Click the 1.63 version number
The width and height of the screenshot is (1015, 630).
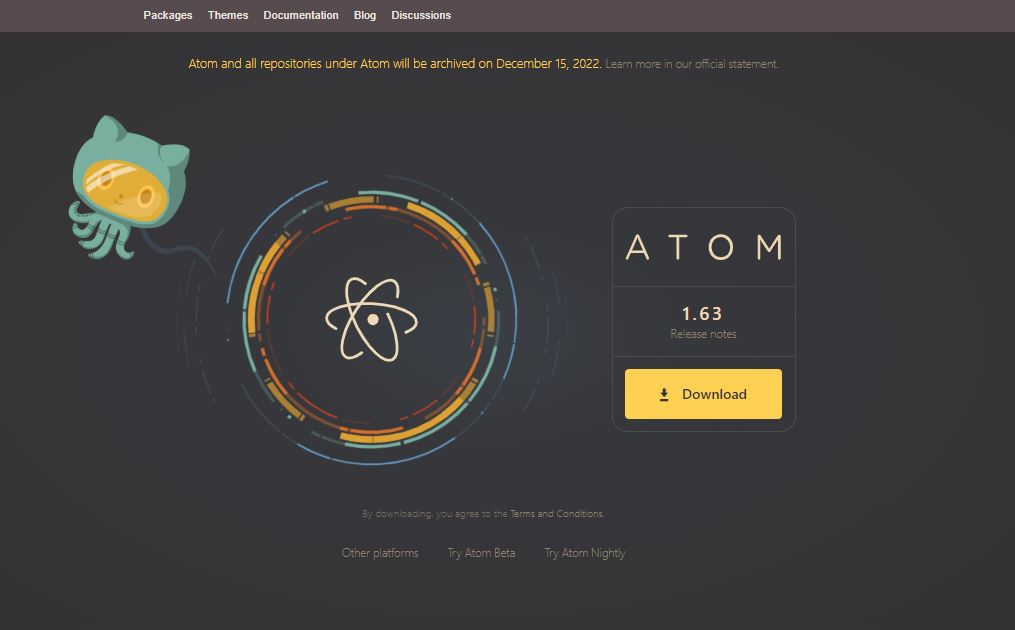pyautogui.click(x=702, y=314)
